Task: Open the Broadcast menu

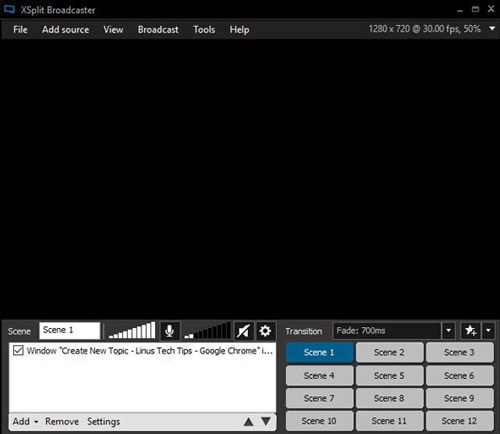Action: tap(158, 30)
